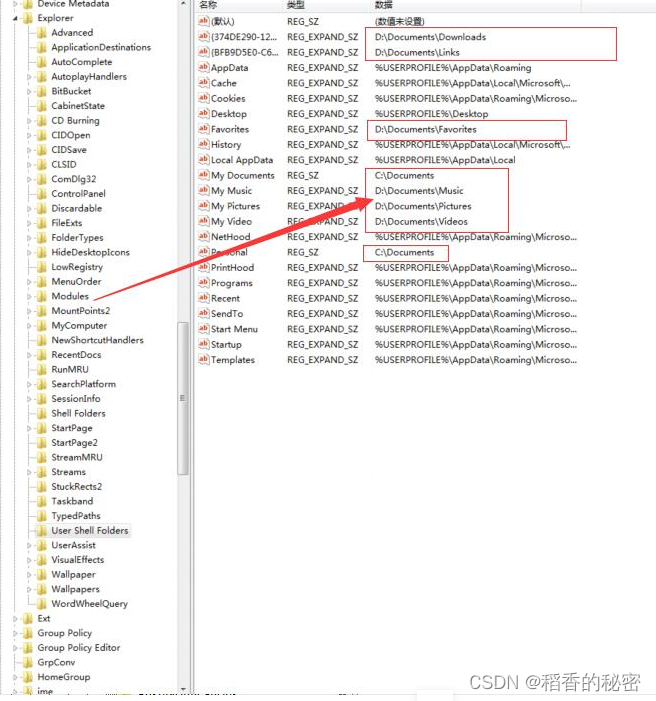The image size is (656, 701).
Task: Select the GrpConv key
Action: (56, 663)
